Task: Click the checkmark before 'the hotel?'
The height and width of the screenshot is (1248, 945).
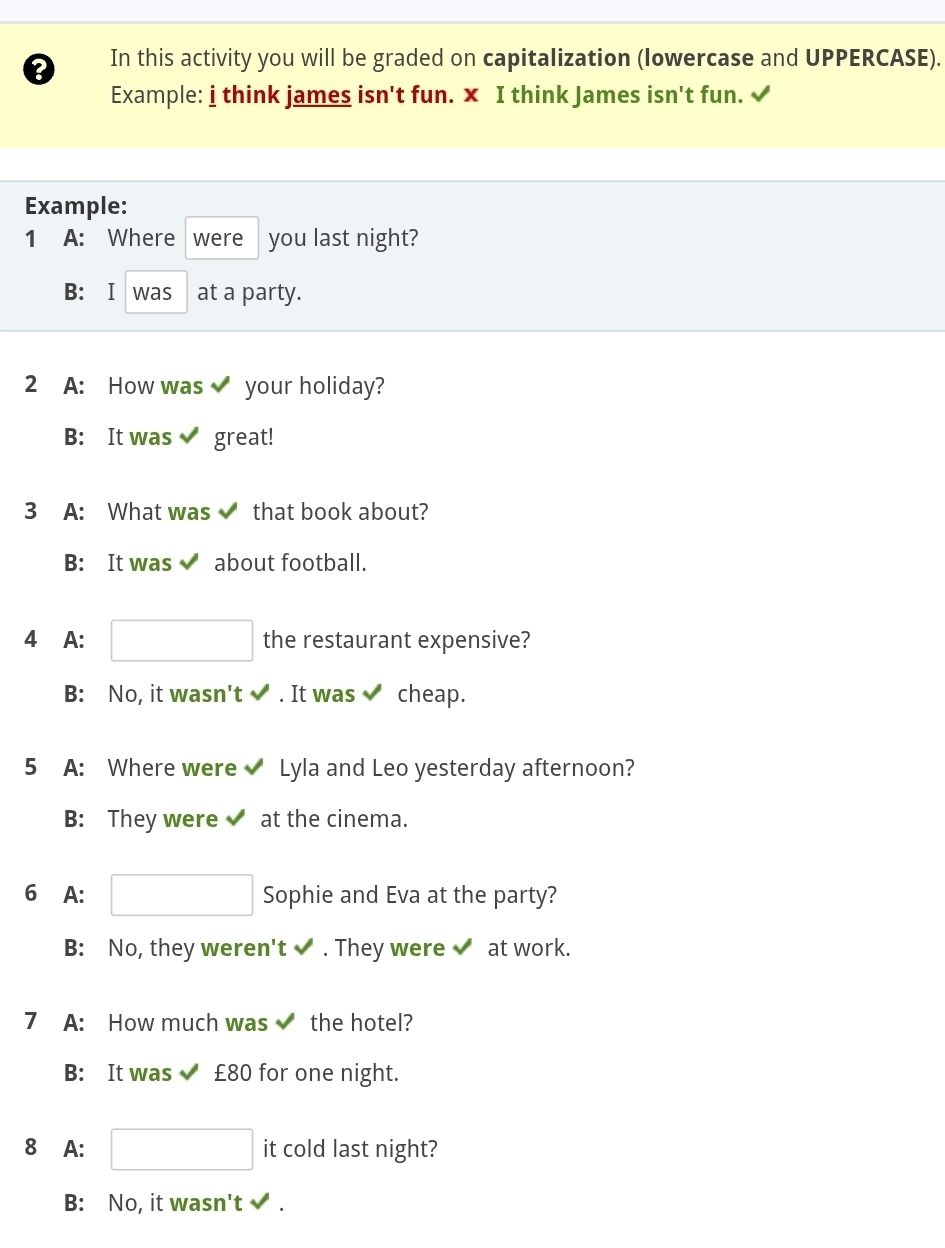Action: tap(286, 1022)
